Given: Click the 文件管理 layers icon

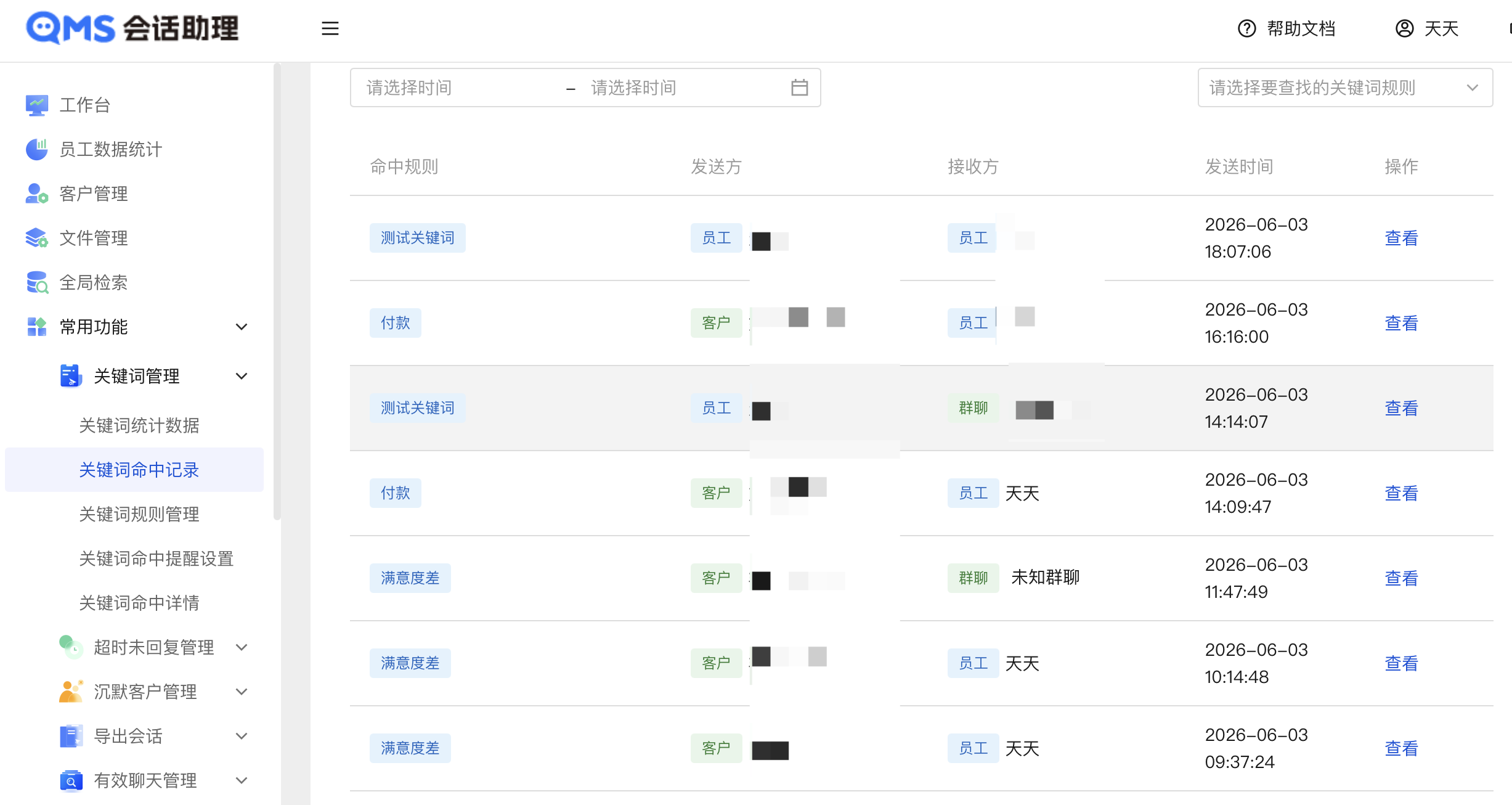Looking at the screenshot, I should coord(37,238).
